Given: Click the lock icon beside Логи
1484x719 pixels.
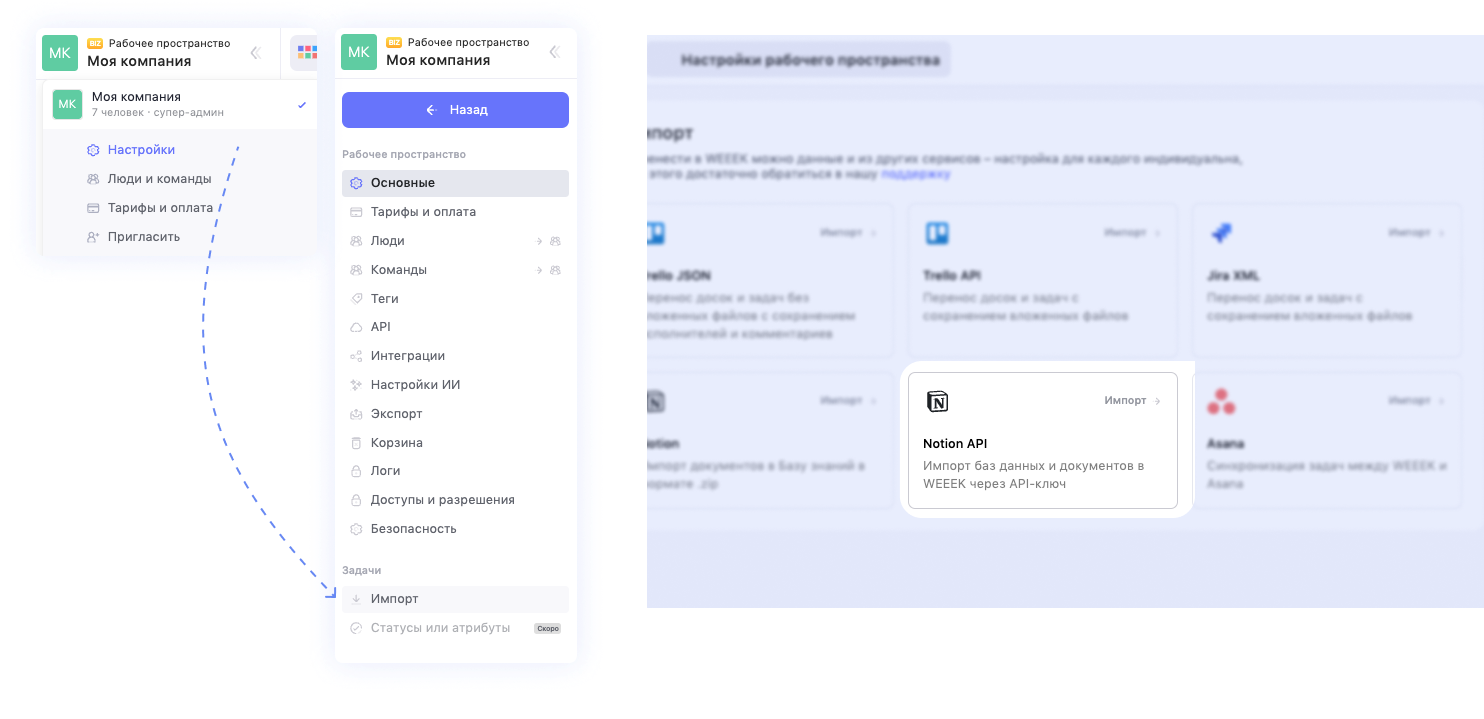Looking at the screenshot, I should (356, 471).
